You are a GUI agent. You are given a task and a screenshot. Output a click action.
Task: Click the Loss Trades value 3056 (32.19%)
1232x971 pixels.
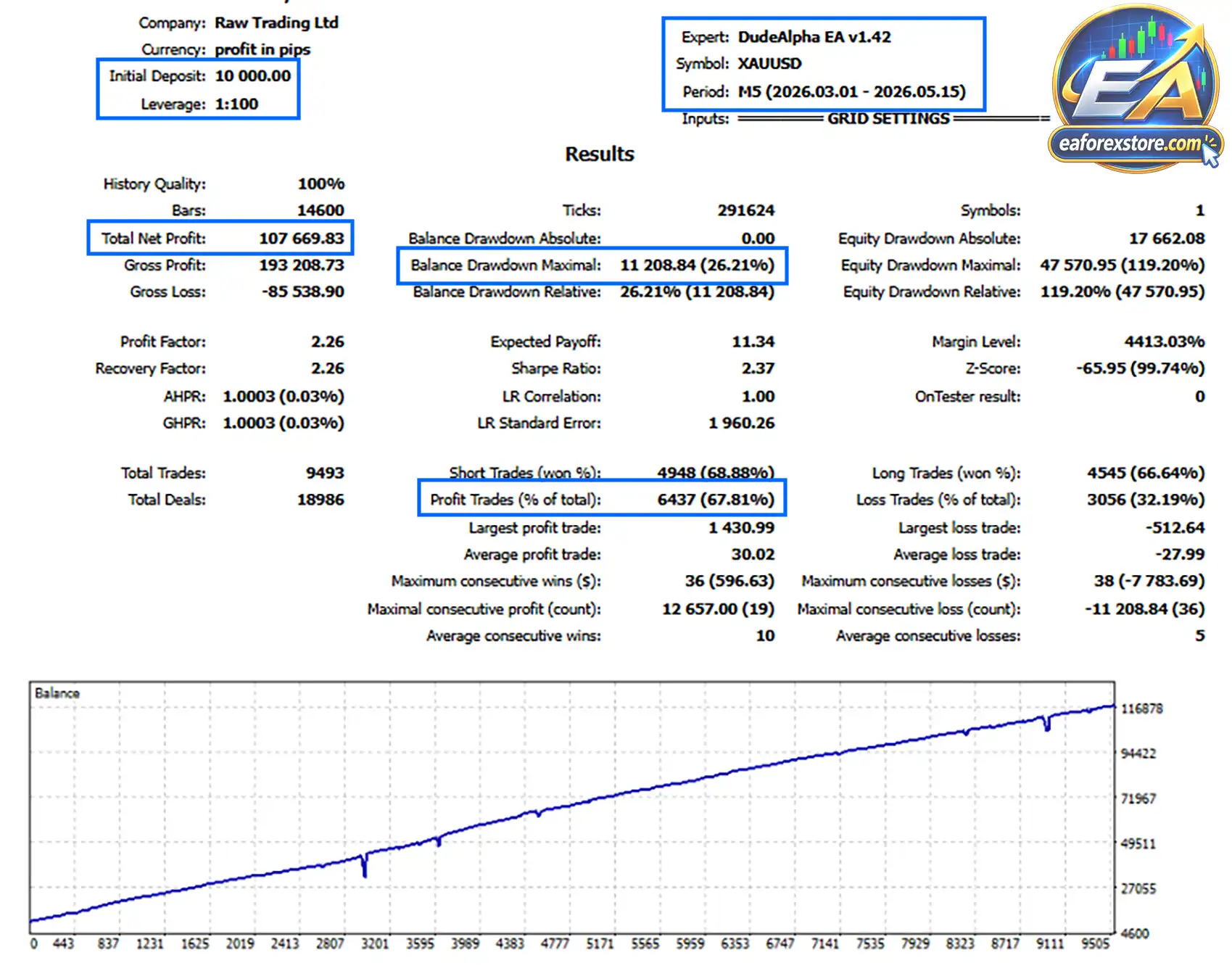click(1146, 500)
